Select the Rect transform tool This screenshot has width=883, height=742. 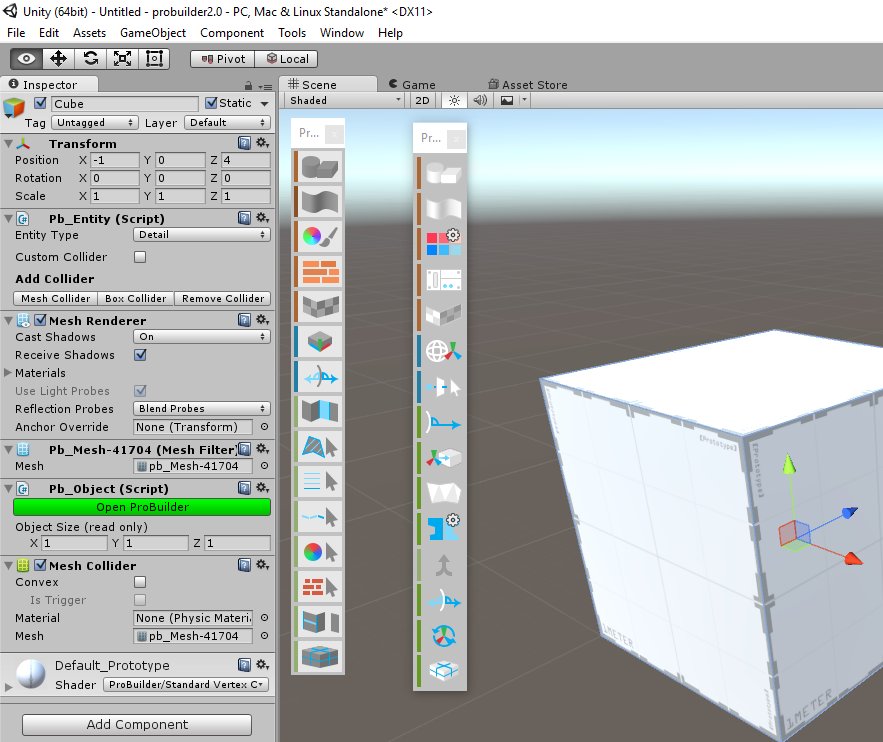point(154,59)
